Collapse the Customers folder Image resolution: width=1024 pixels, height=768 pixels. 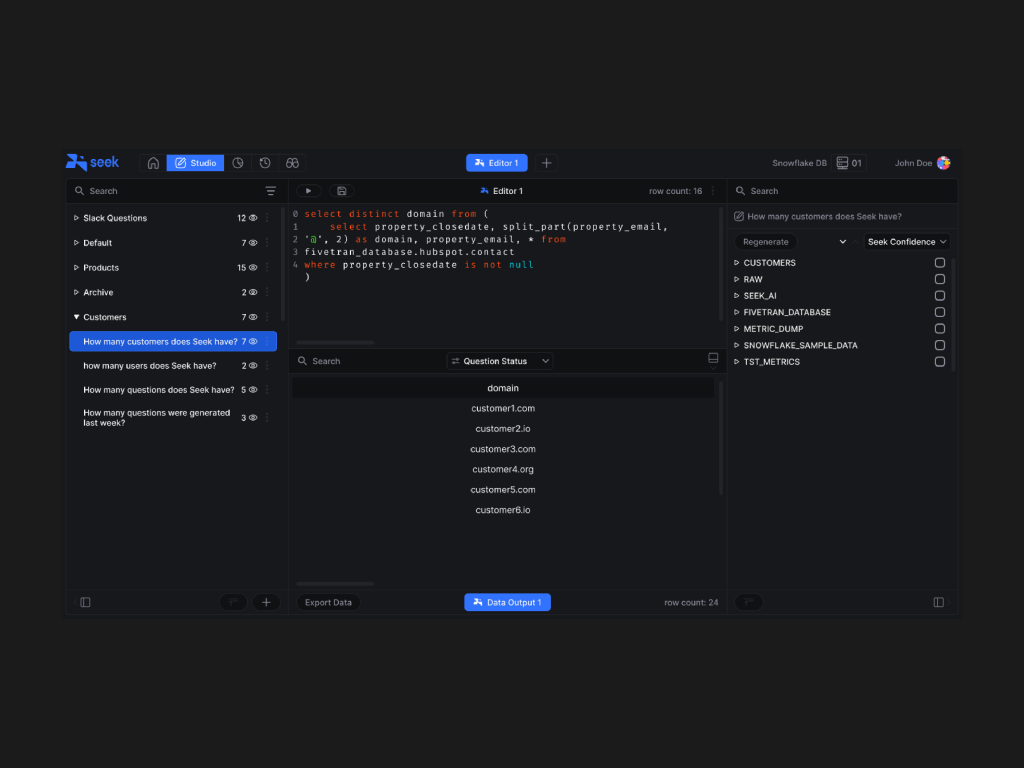[x=76, y=317]
